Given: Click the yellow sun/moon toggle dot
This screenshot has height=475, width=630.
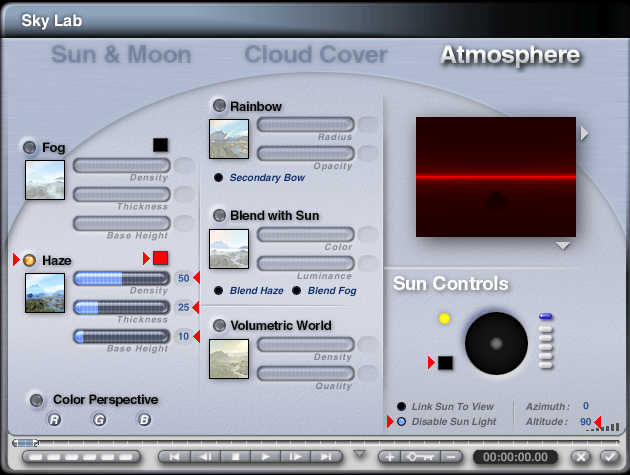Looking at the screenshot, I should click(x=444, y=319).
